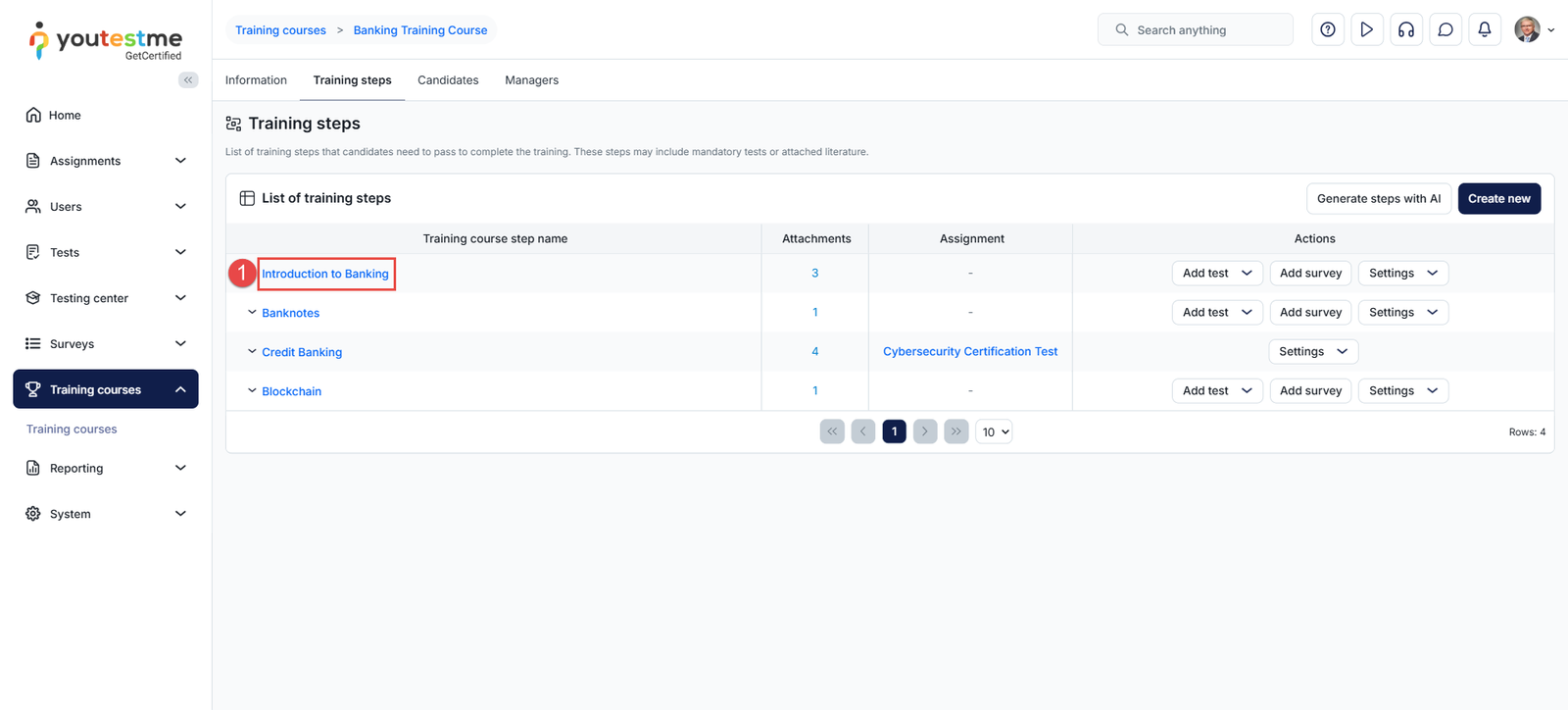Switch to the Candidates tab
Image resolution: width=1568 pixels, height=710 pixels.
click(x=448, y=80)
